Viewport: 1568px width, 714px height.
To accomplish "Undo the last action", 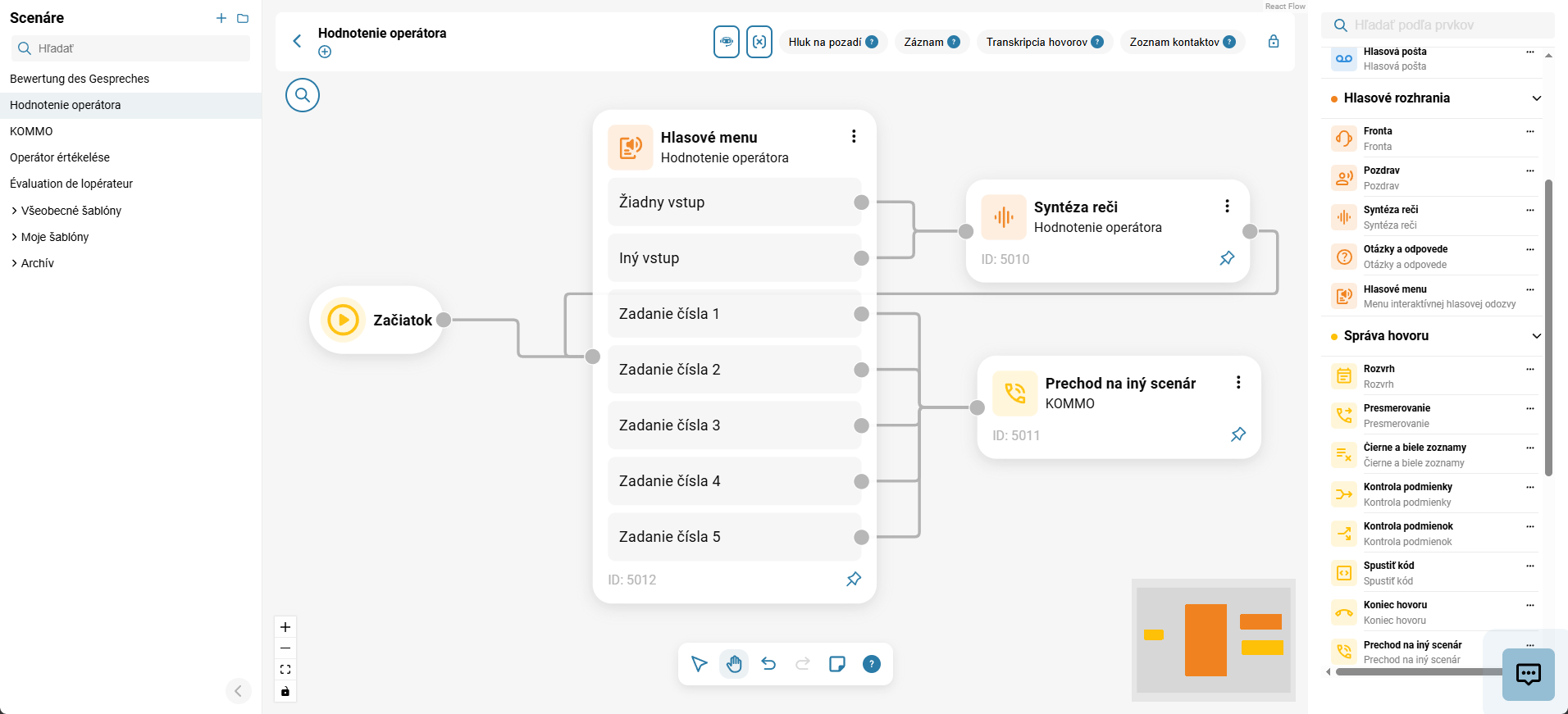I will pyautogui.click(x=768, y=664).
